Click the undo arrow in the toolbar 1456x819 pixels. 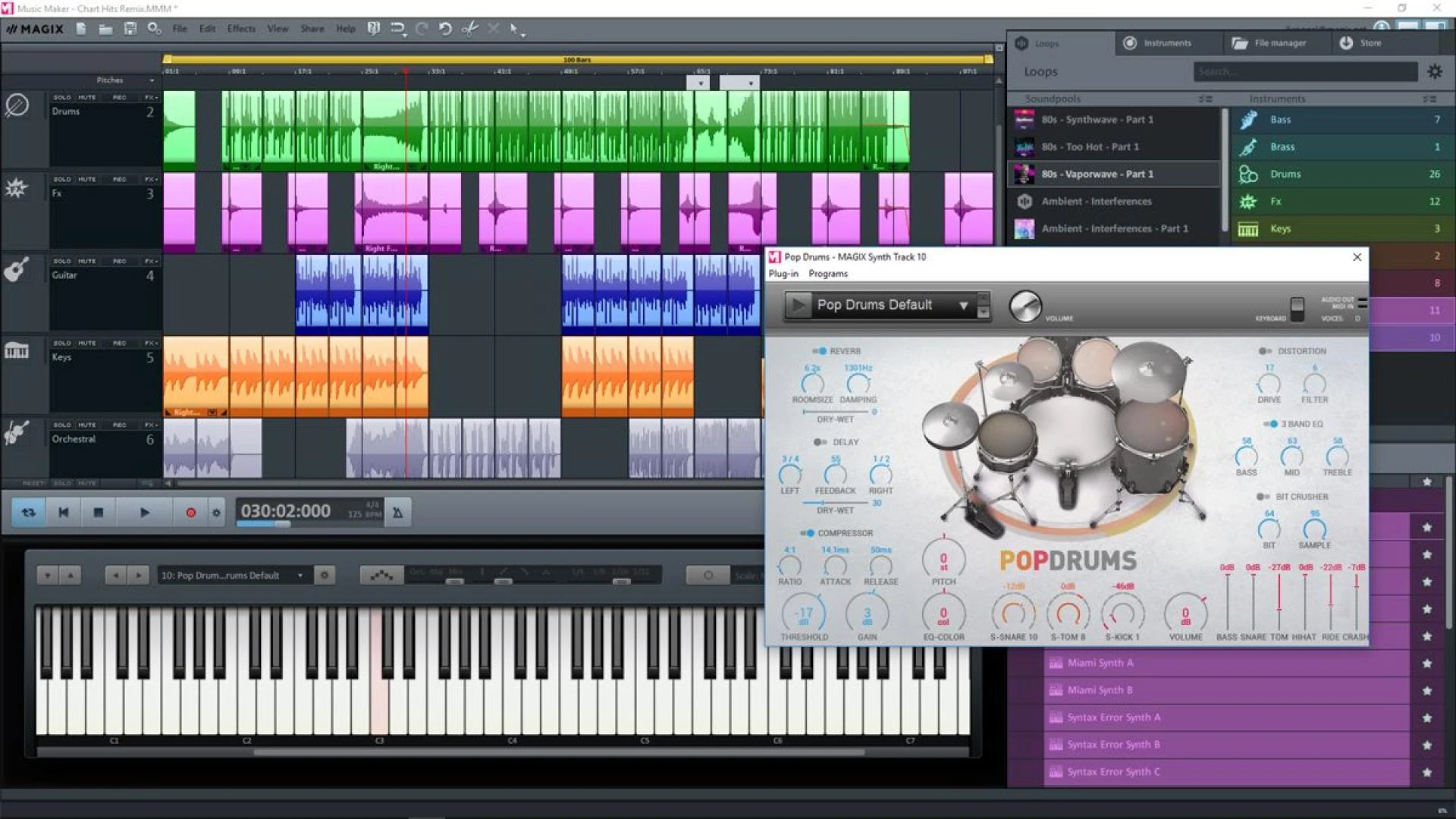point(444,30)
